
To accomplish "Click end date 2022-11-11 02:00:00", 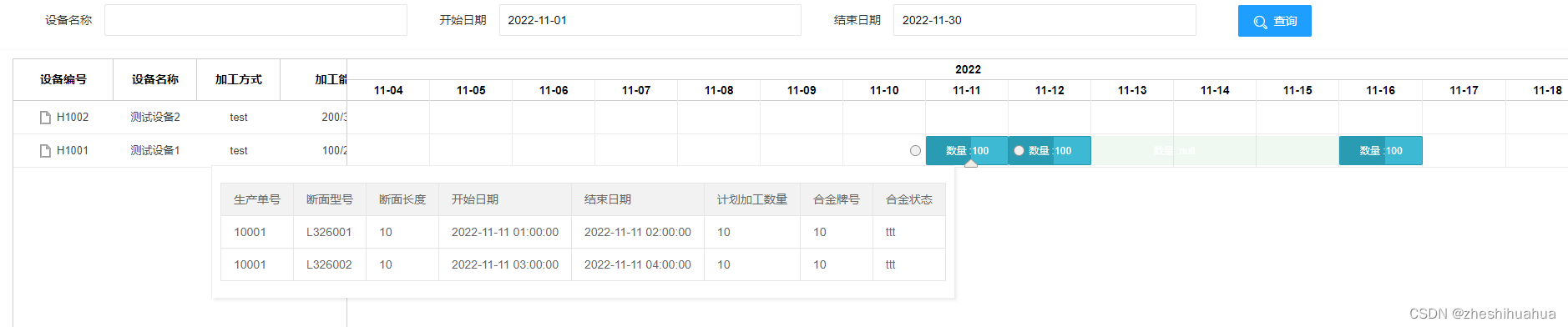I will coord(638,233).
